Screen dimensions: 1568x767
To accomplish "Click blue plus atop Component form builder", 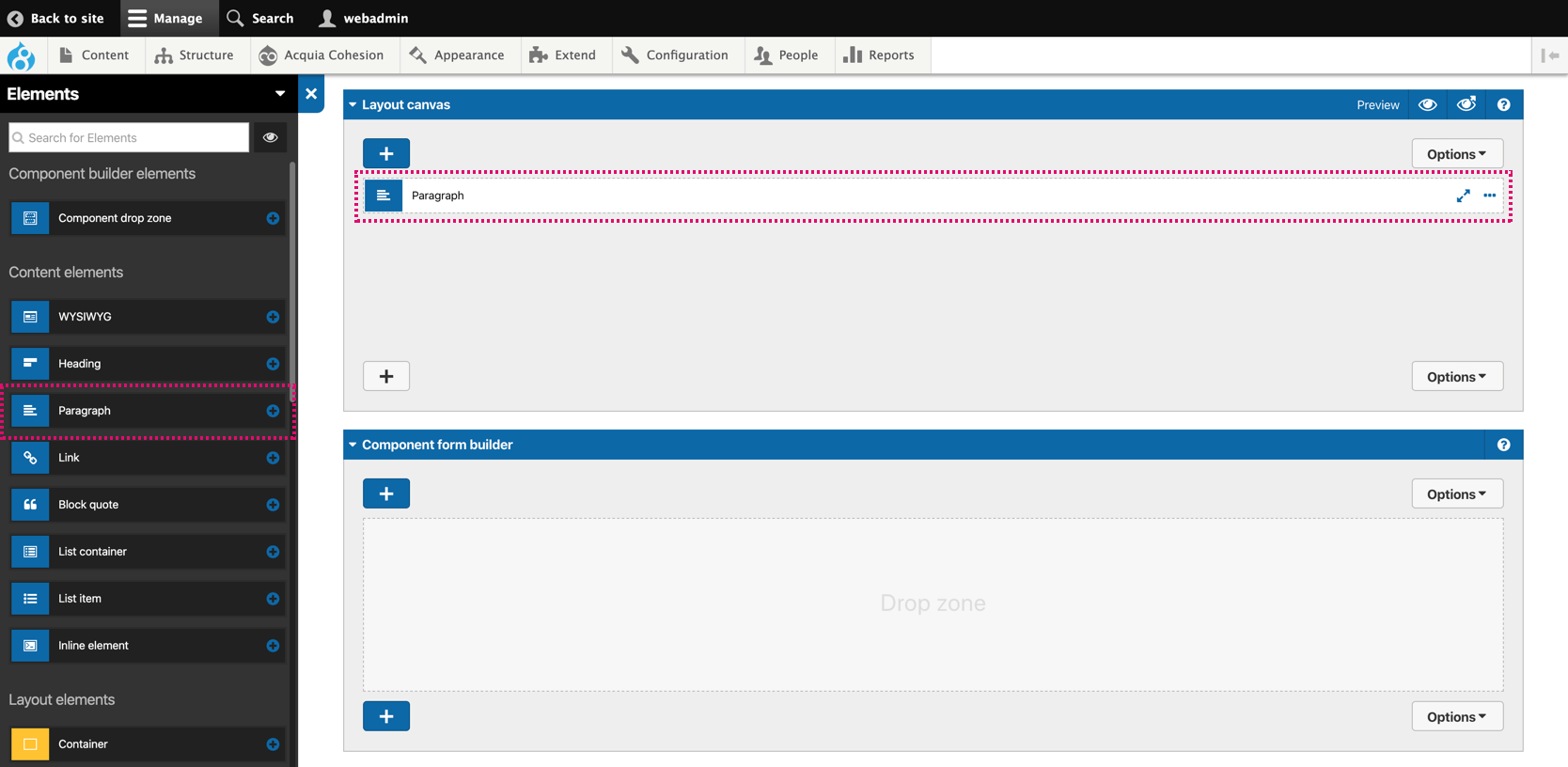I will coord(386,494).
